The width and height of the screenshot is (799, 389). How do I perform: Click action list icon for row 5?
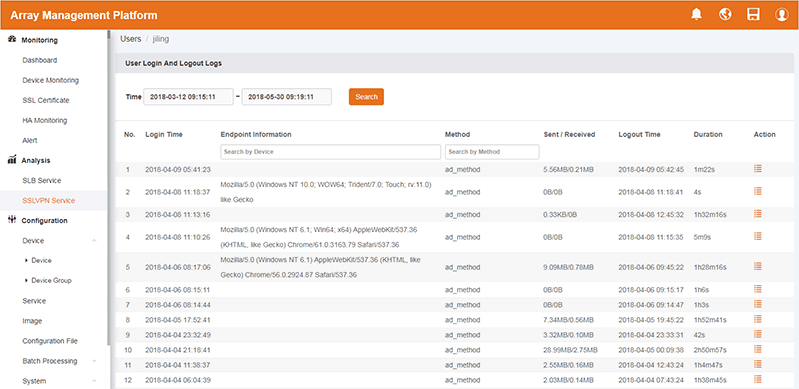tap(758, 266)
